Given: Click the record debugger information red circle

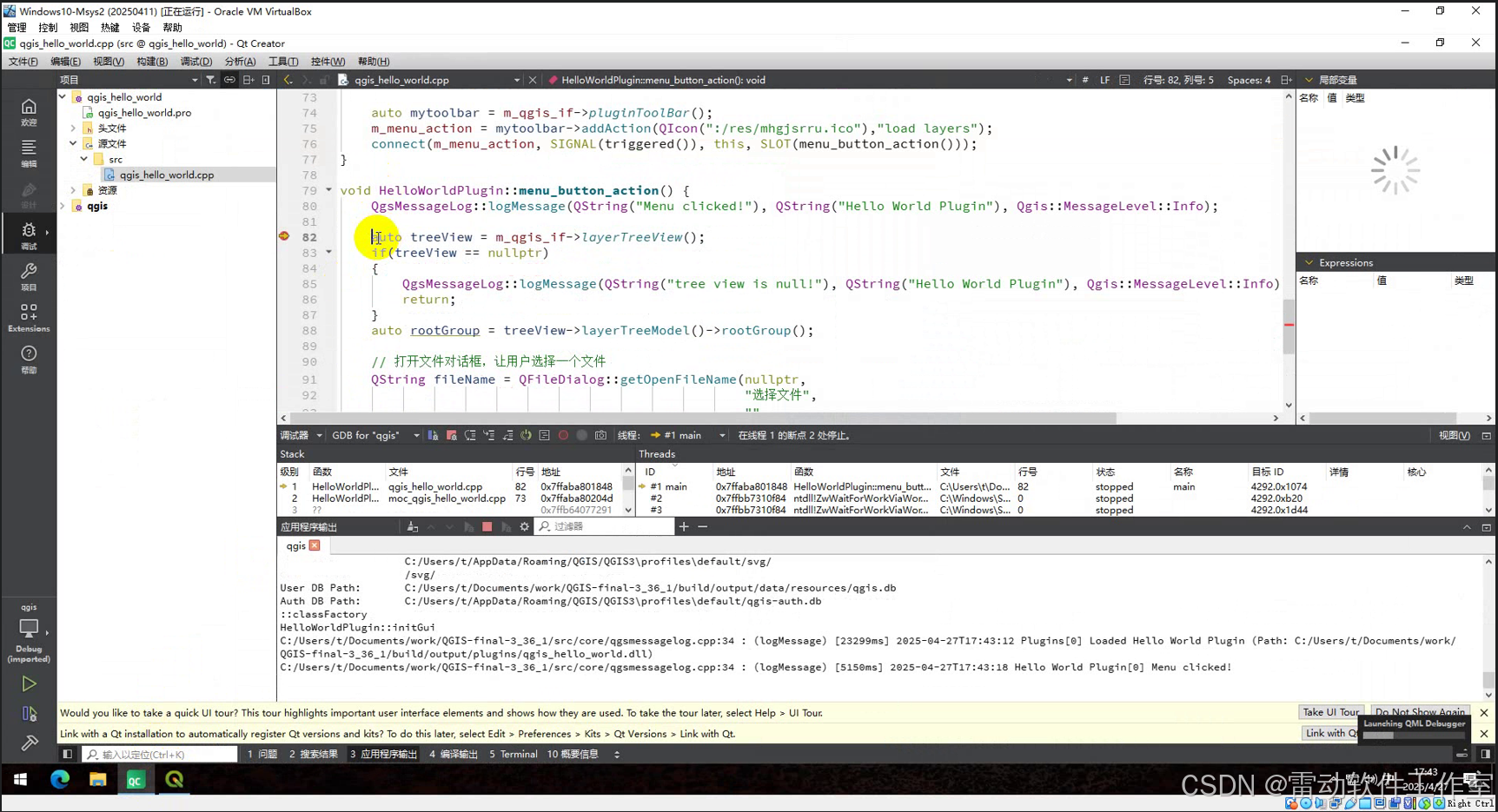Looking at the screenshot, I should pos(563,435).
